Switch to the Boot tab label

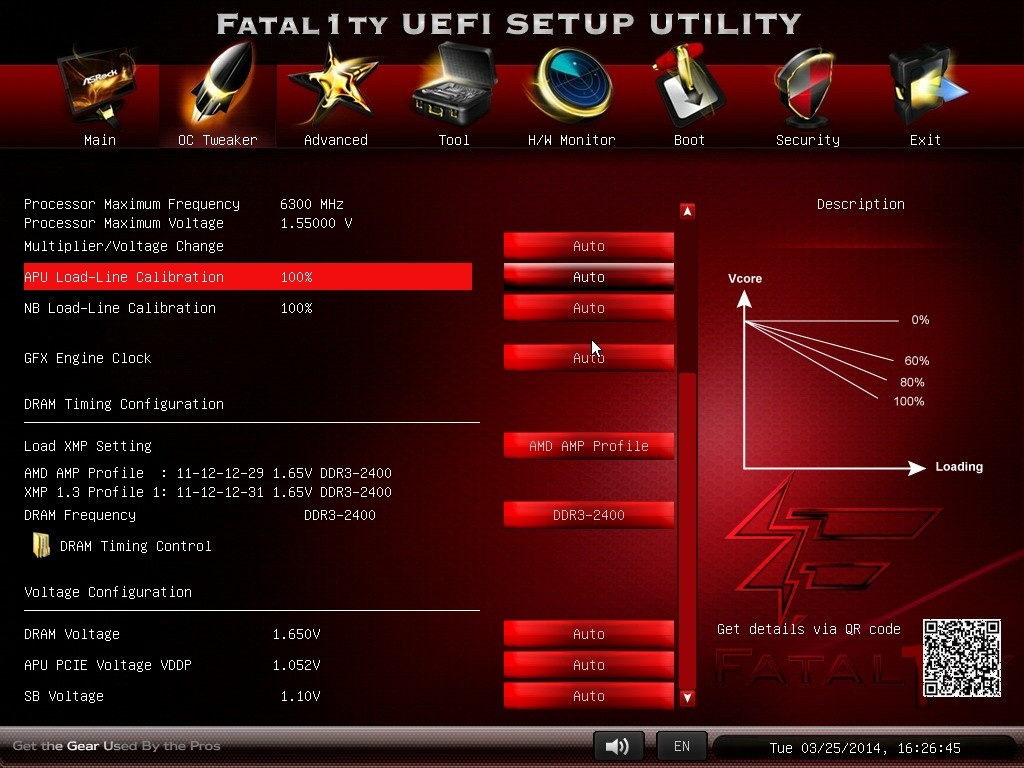click(689, 140)
